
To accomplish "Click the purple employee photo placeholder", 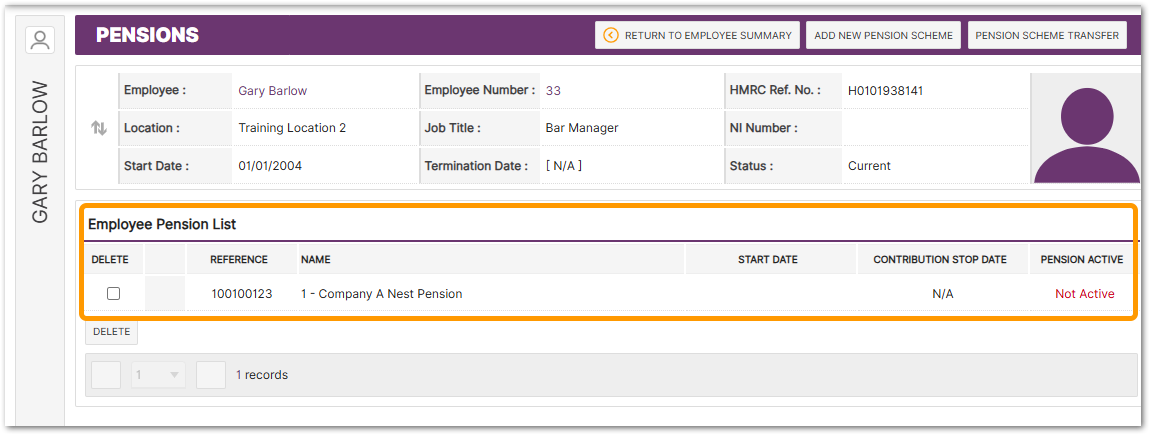I will pos(1085,129).
